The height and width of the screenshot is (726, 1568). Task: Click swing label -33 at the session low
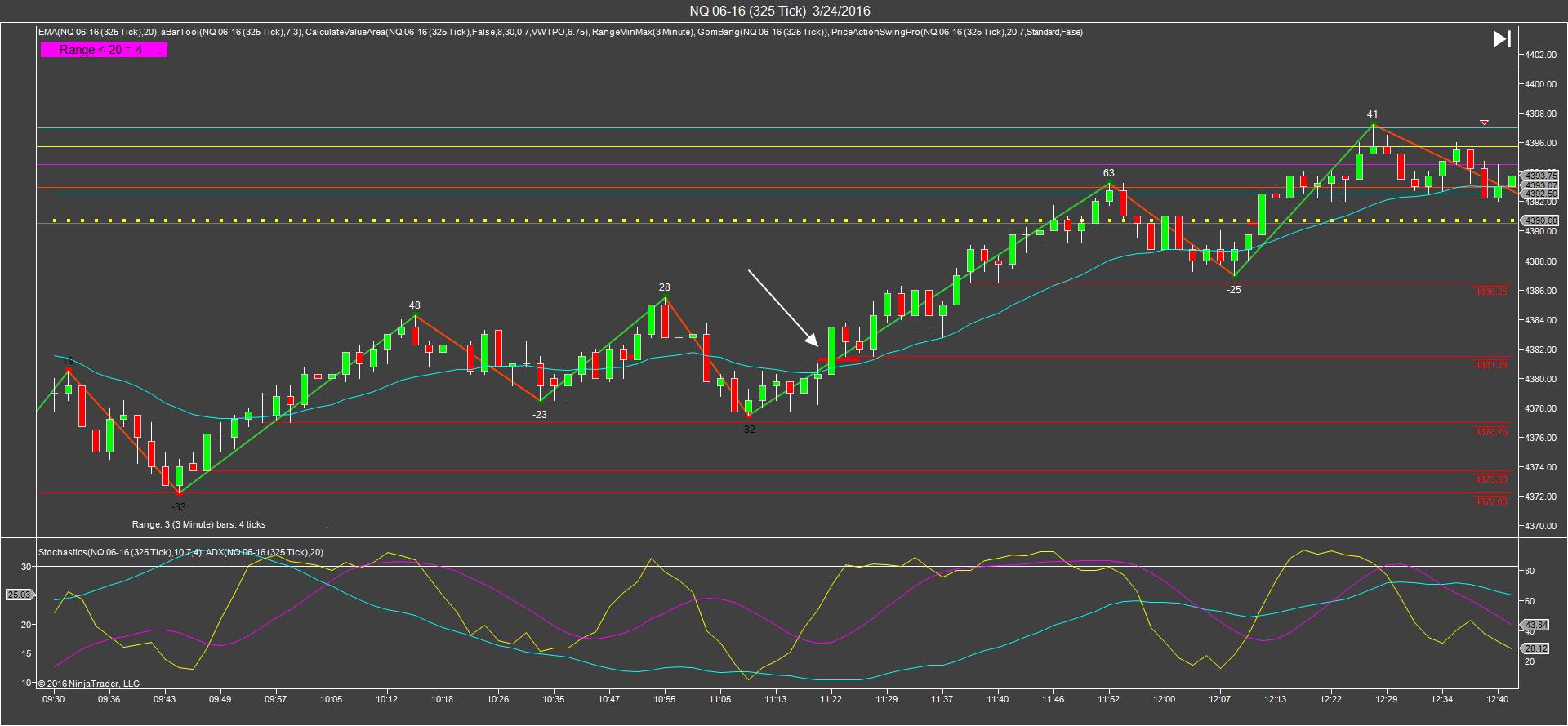[x=178, y=507]
